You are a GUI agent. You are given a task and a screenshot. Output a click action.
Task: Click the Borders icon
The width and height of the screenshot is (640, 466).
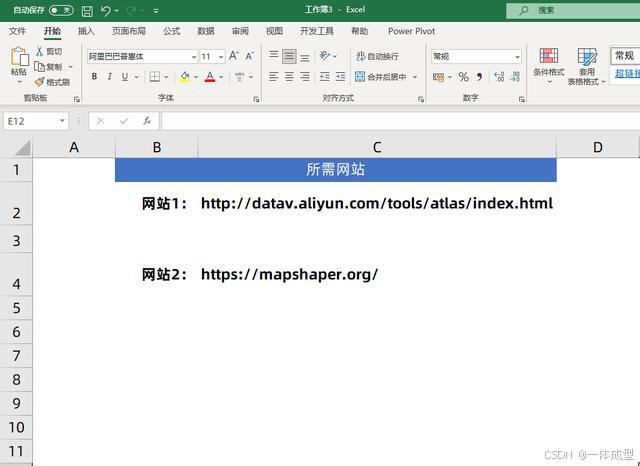click(x=154, y=77)
